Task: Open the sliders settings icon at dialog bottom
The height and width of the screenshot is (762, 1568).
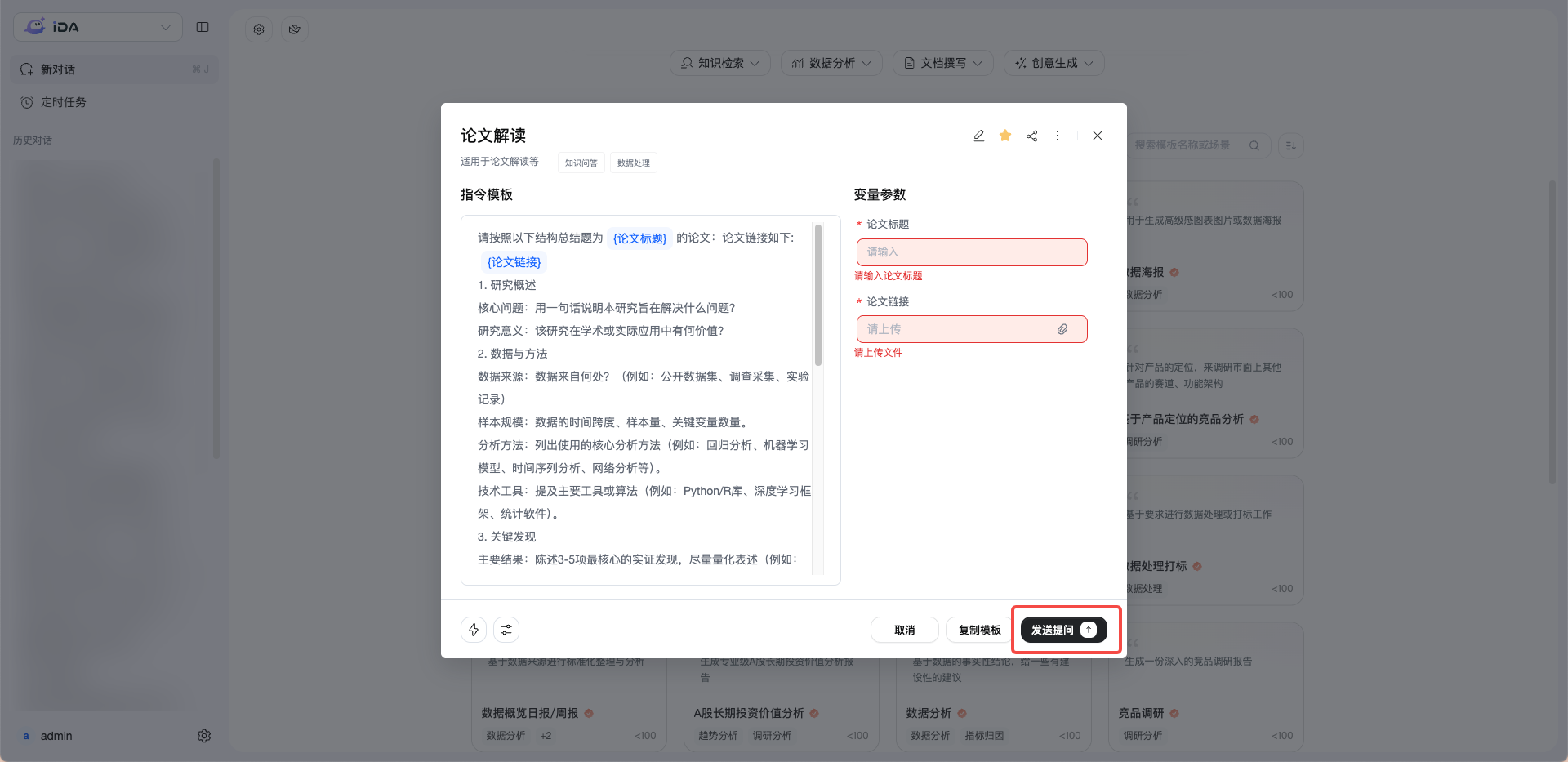Action: (506, 630)
